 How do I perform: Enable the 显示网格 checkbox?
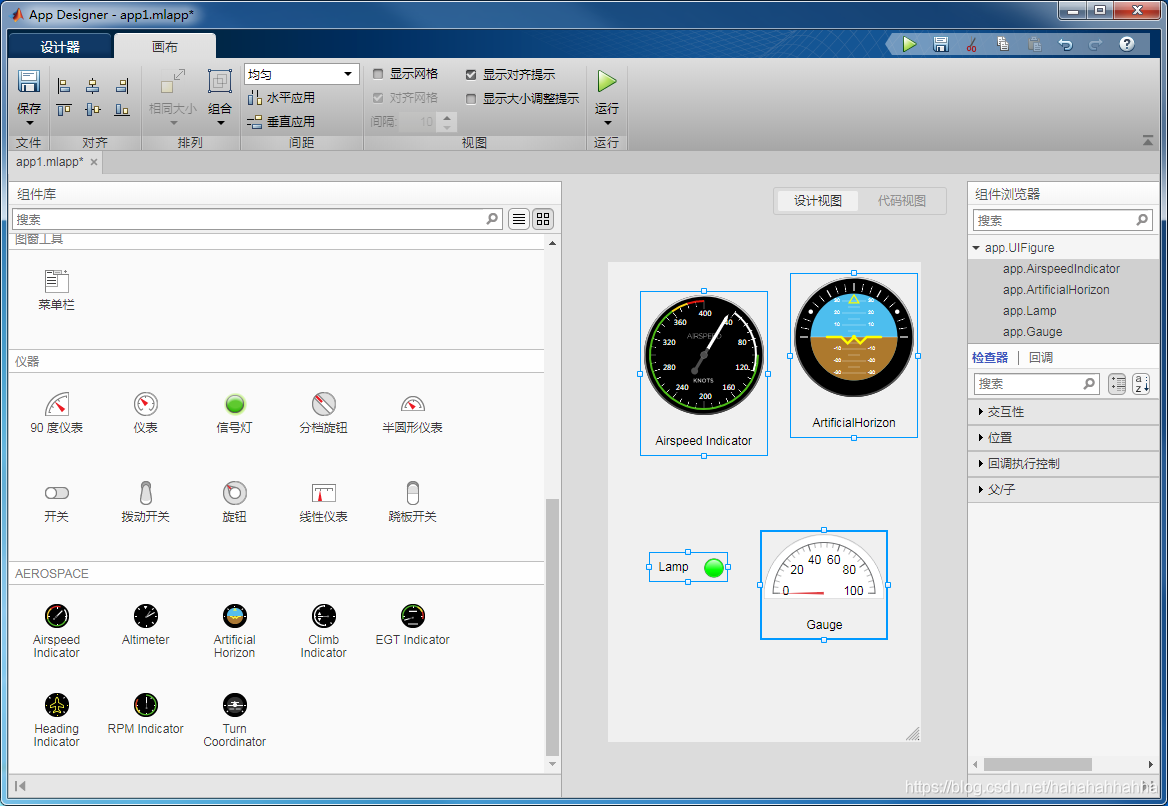pos(377,73)
